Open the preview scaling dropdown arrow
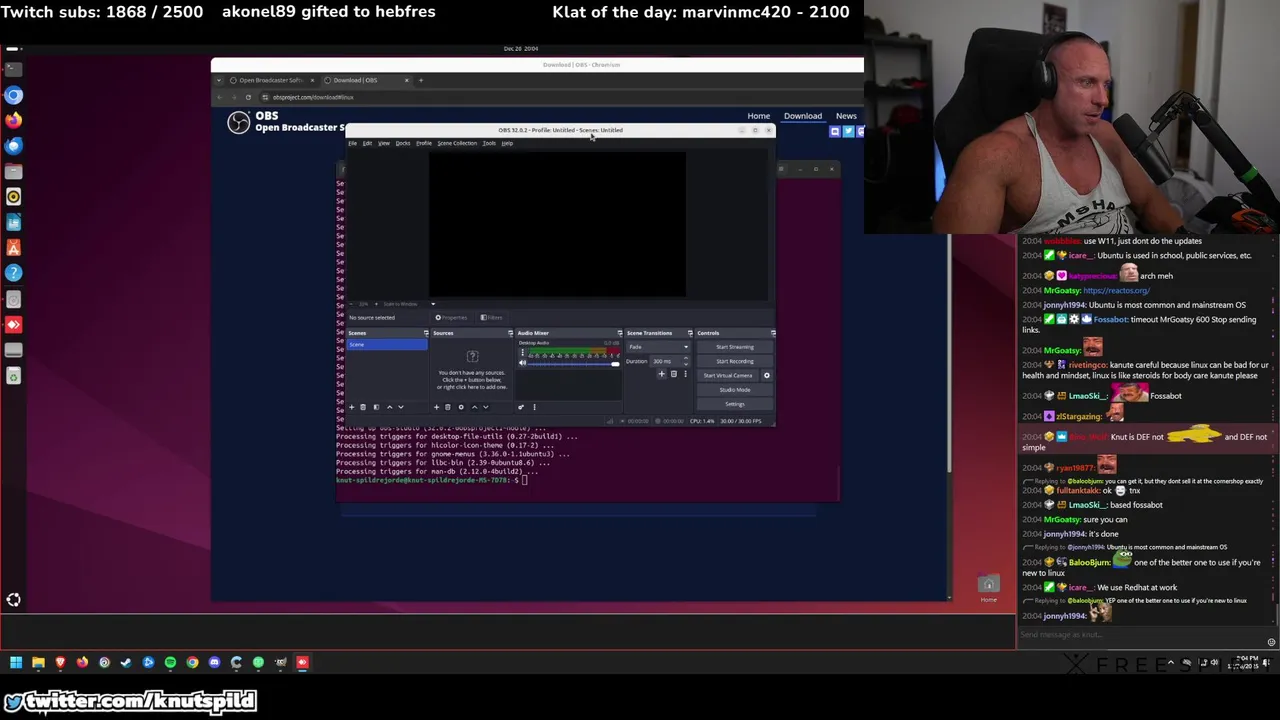This screenshot has height=720, width=1280. pyautogui.click(x=433, y=304)
